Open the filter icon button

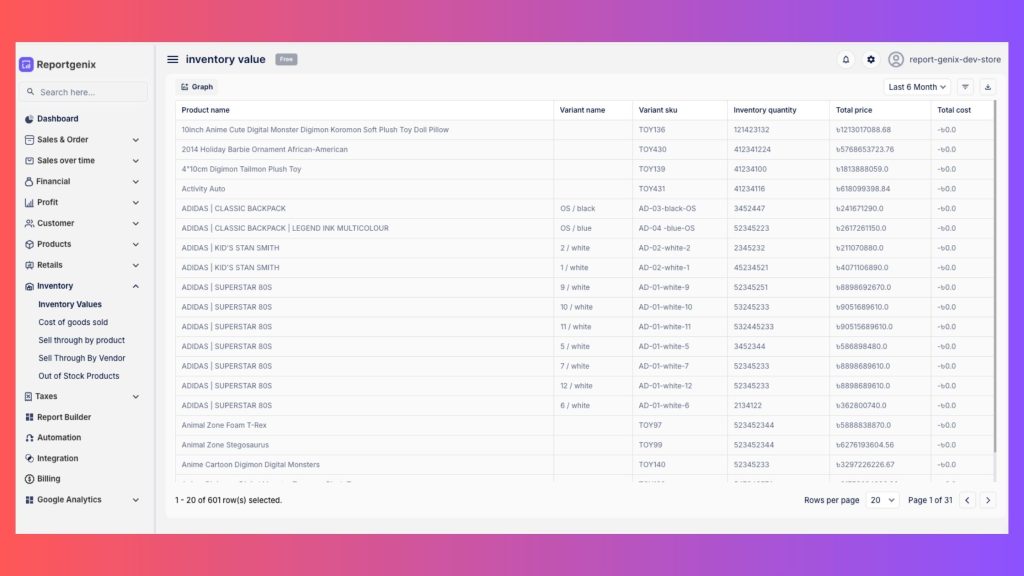965,87
